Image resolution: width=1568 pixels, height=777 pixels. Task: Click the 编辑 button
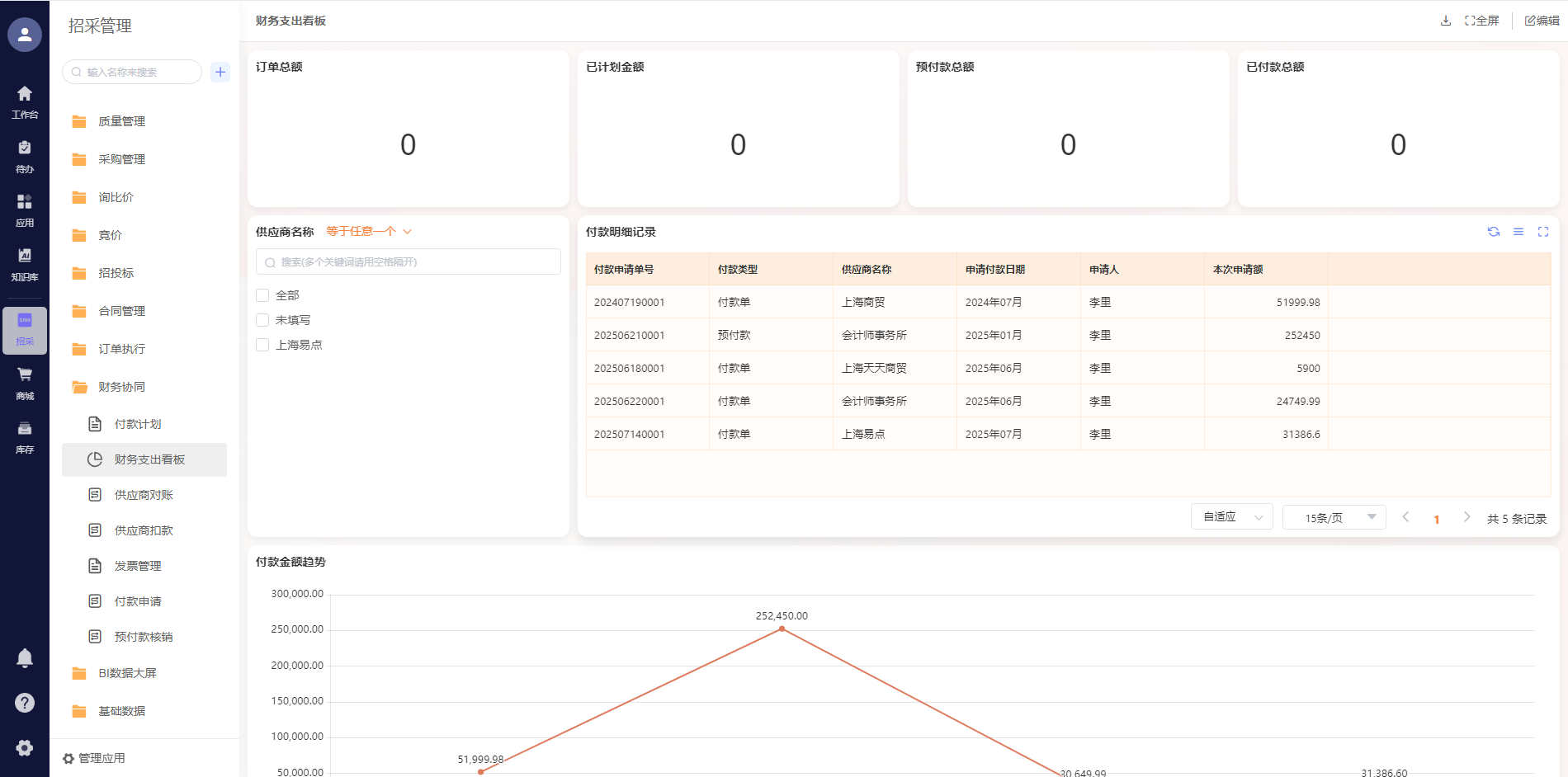tap(1542, 21)
